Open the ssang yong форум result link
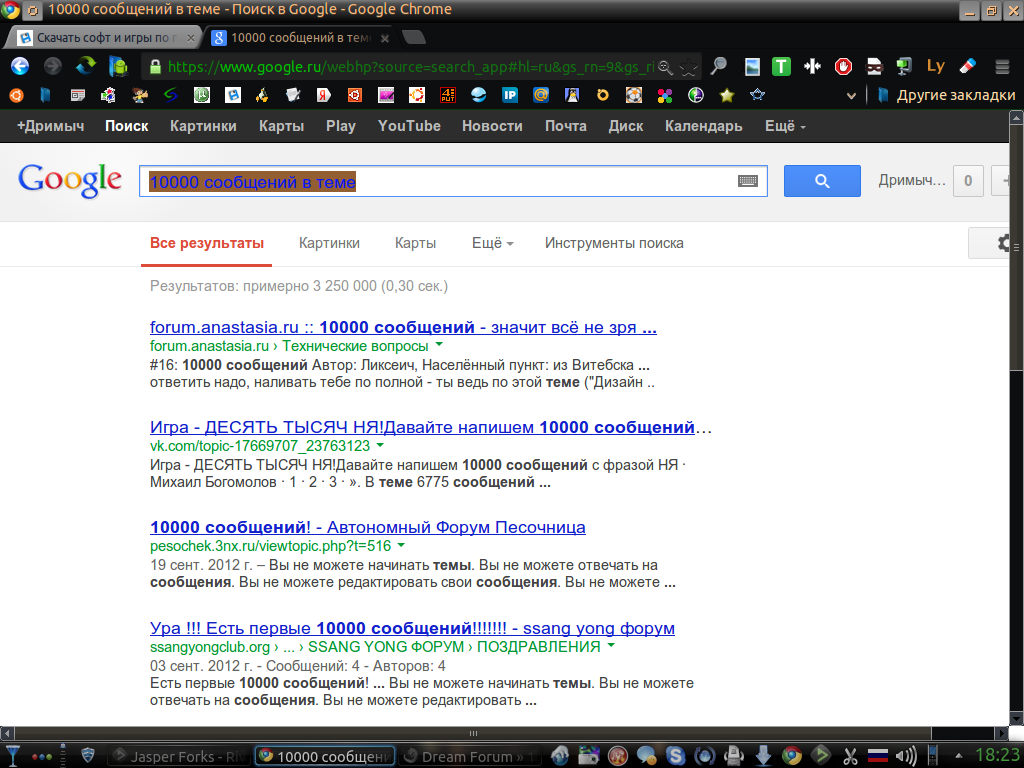1024x768 pixels. (412, 628)
